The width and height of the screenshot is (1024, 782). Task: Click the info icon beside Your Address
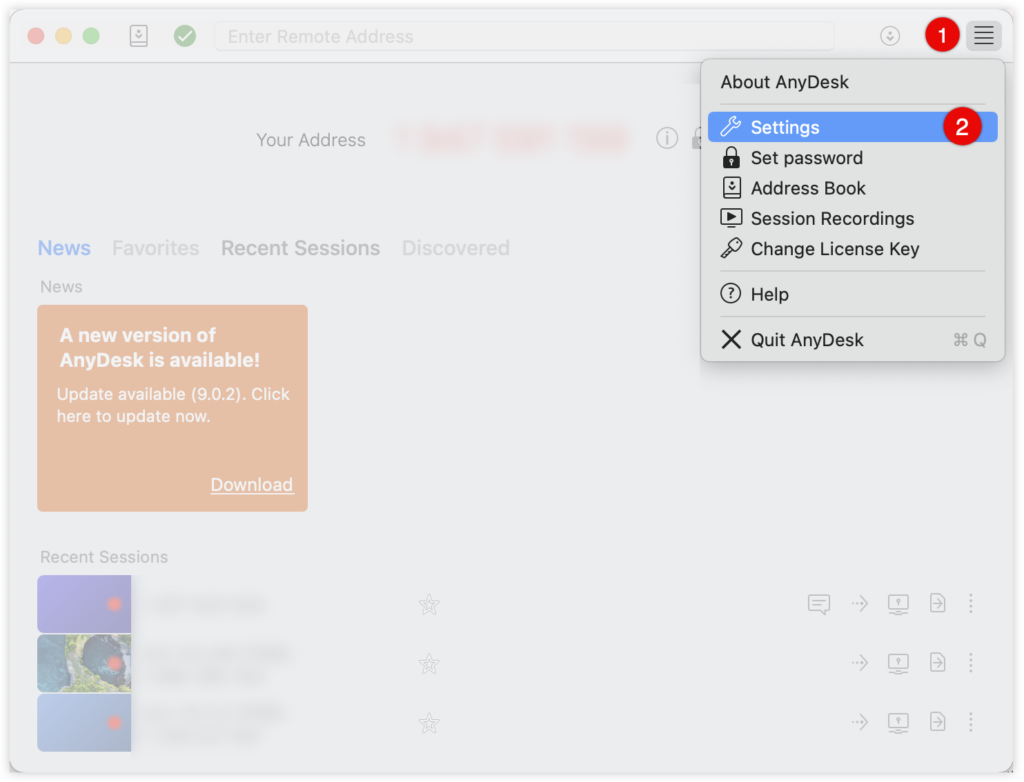[667, 138]
